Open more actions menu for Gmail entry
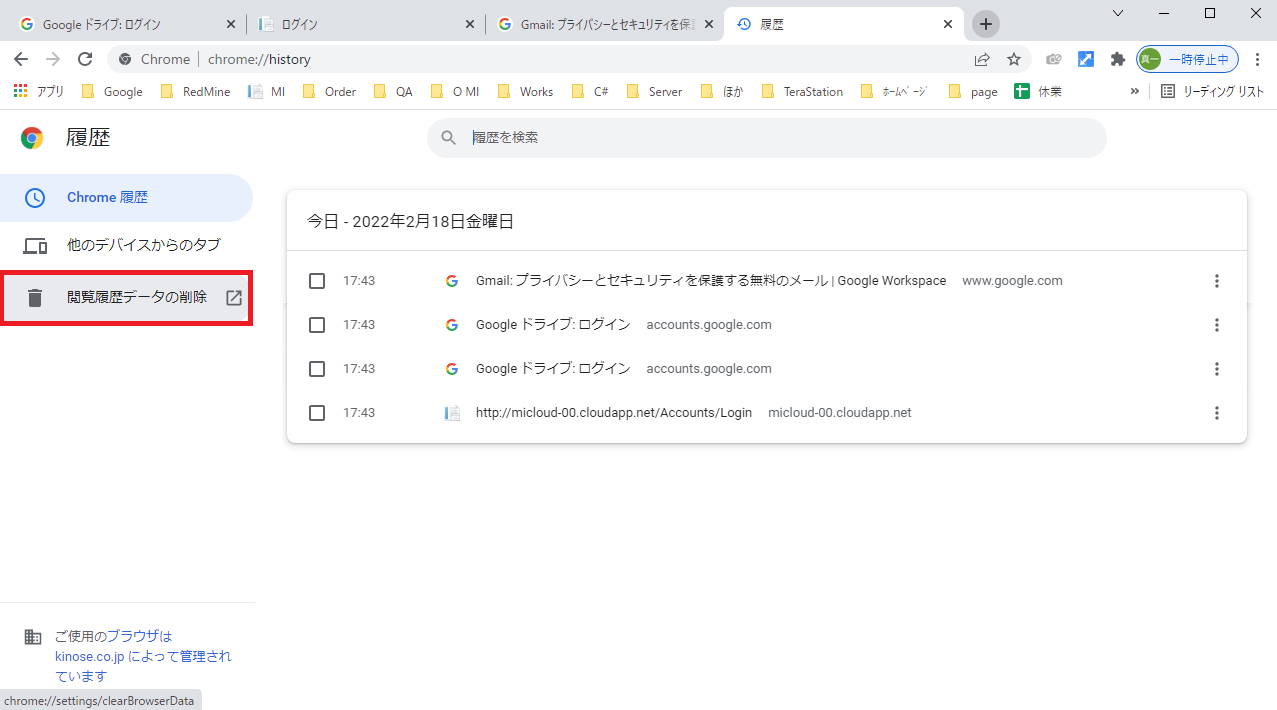1277x710 pixels. 1216,281
